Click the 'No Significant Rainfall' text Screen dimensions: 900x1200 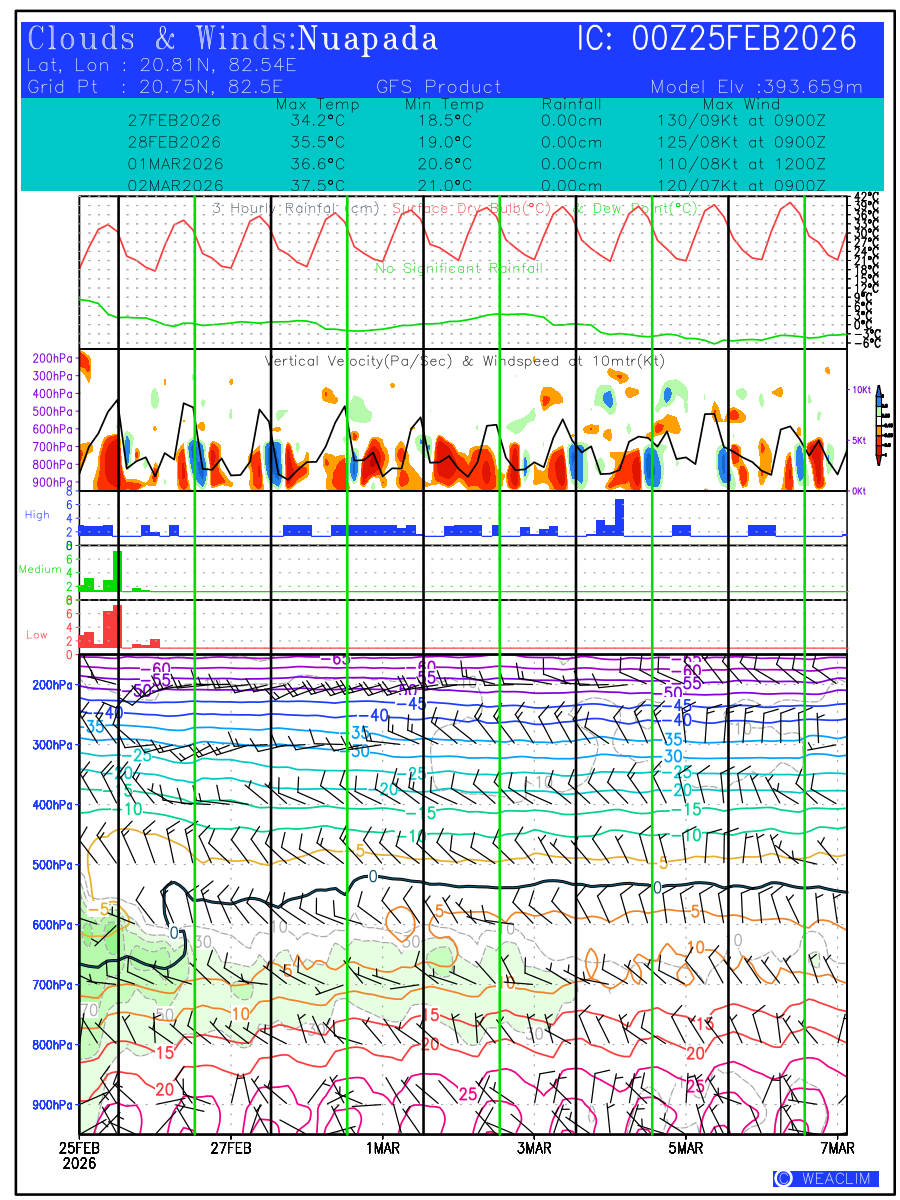point(459,268)
